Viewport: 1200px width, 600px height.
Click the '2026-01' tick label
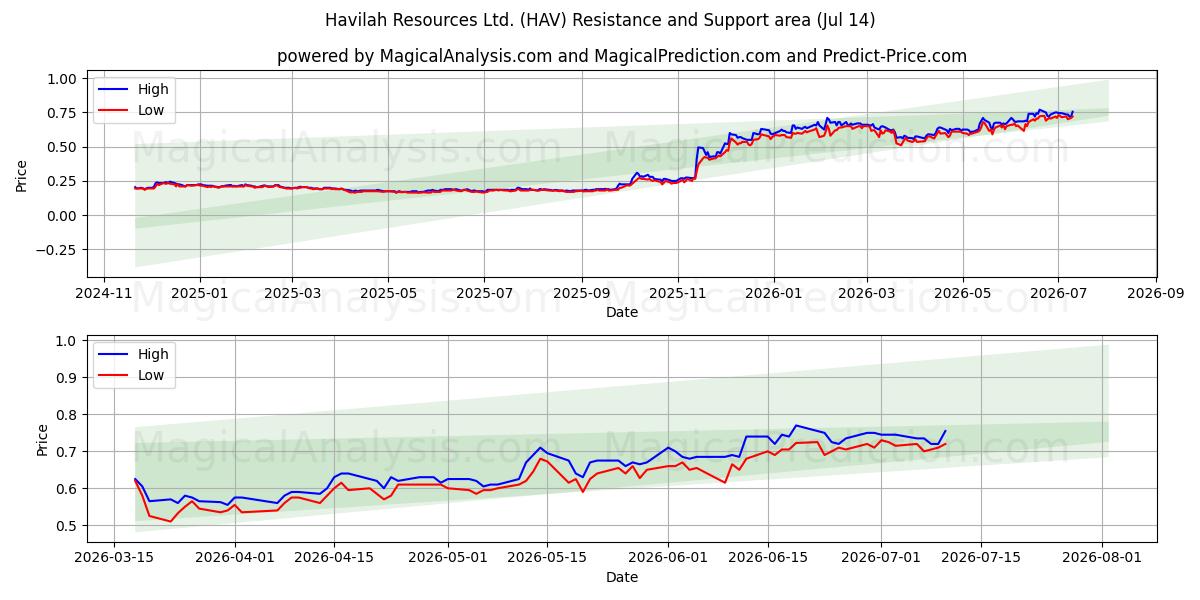point(773,293)
